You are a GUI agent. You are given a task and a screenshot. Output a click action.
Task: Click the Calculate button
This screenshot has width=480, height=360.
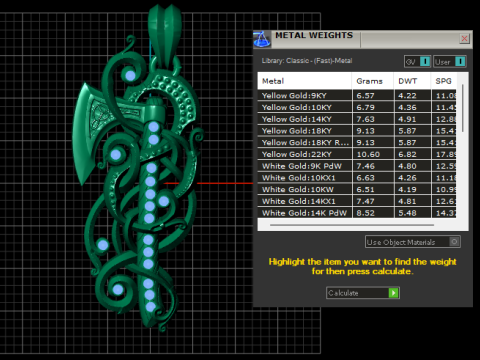tap(363, 293)
